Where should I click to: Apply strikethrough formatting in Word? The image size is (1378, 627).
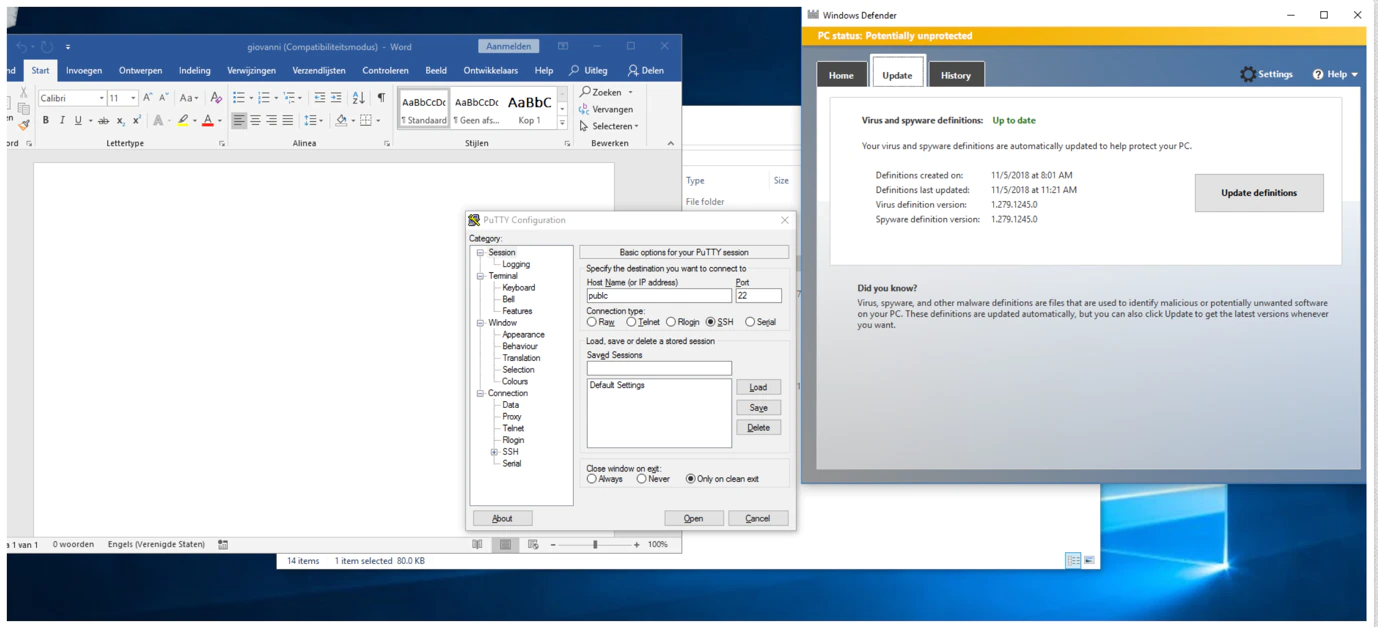pyautogui.click(x=103, y=121)
